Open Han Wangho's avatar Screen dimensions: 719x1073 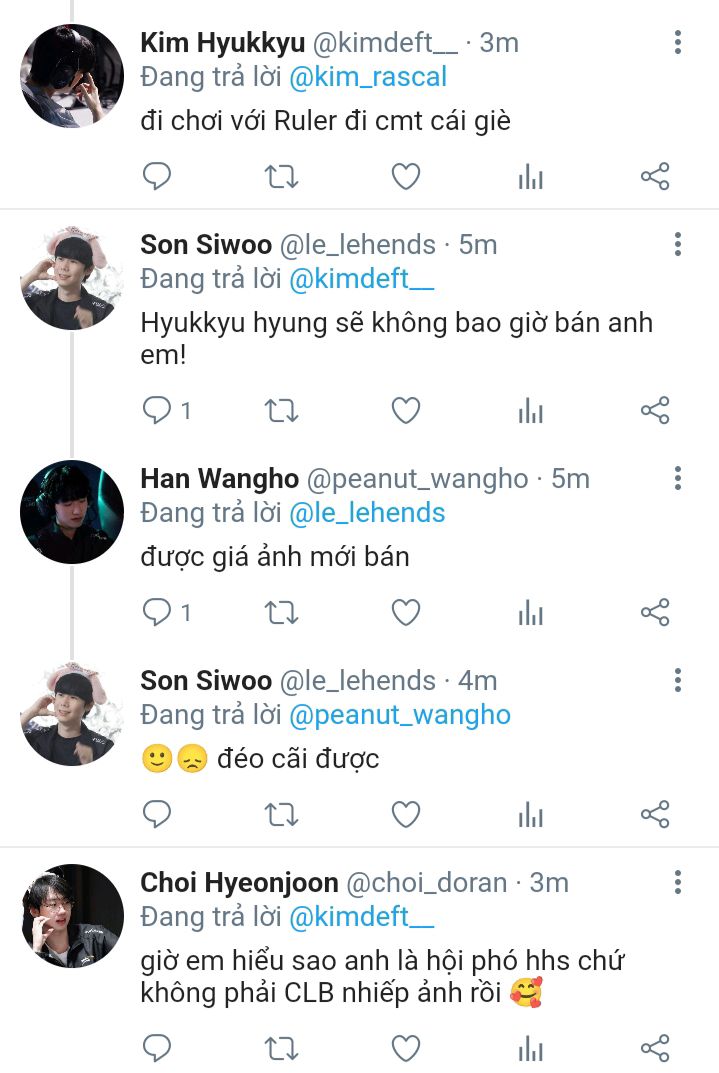pos(72,512)
